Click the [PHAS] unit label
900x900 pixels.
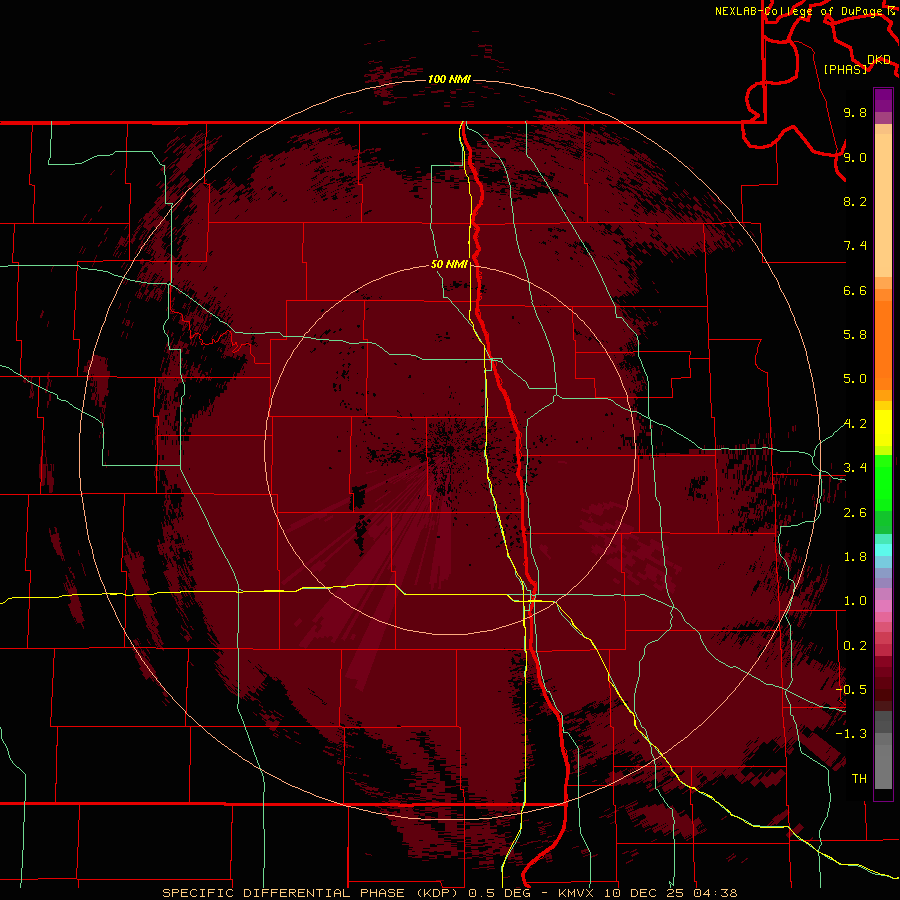pyautogui.click(x=845, y=69)
